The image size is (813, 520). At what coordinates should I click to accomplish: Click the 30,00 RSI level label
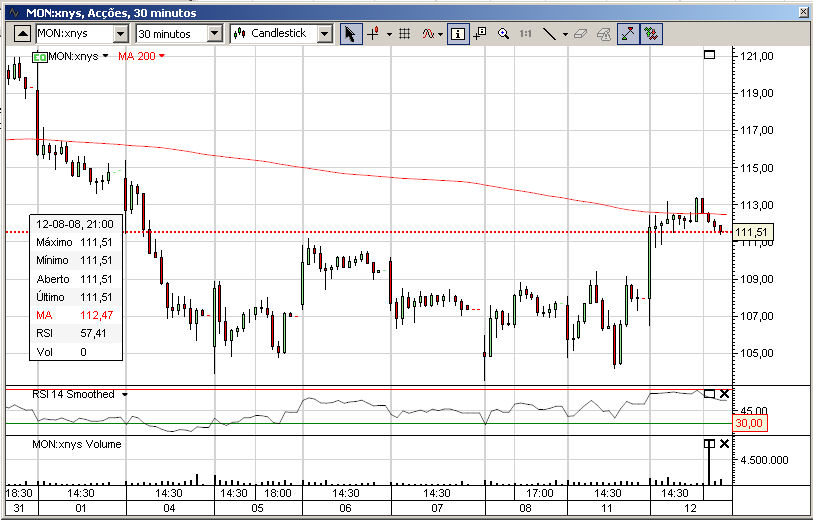[749, 423]
